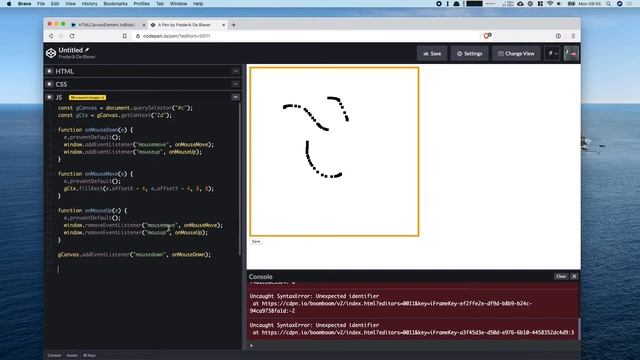Image resolution: width=640 pixels, height=360 pixels.
Task: Select the A Pen by Frederik tab
Action: coord(184,25)
